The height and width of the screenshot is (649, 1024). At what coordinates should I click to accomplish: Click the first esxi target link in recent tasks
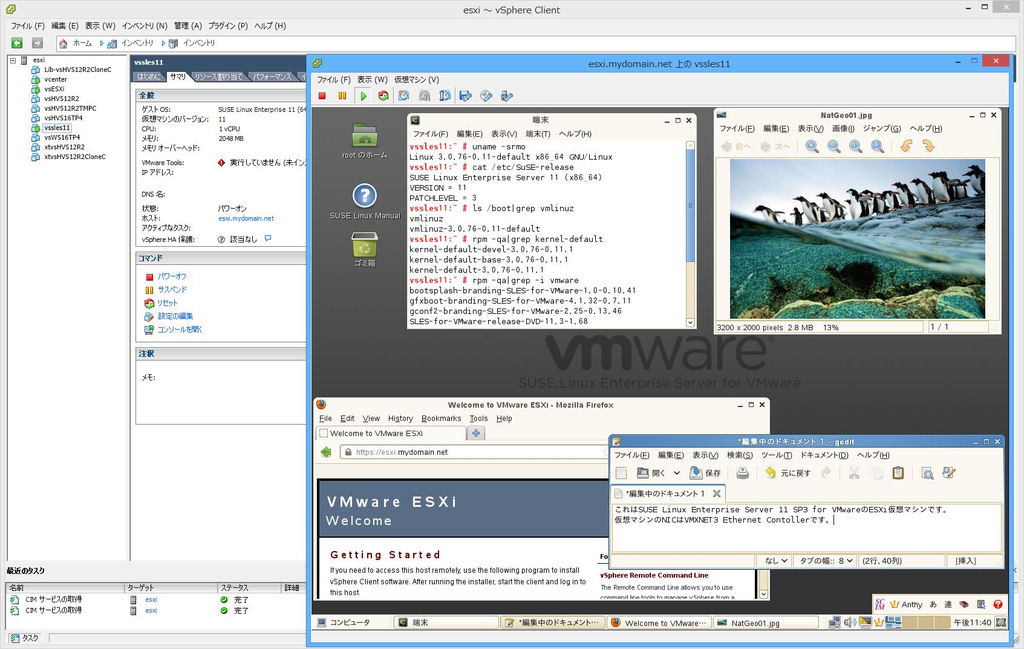(151, 599)
